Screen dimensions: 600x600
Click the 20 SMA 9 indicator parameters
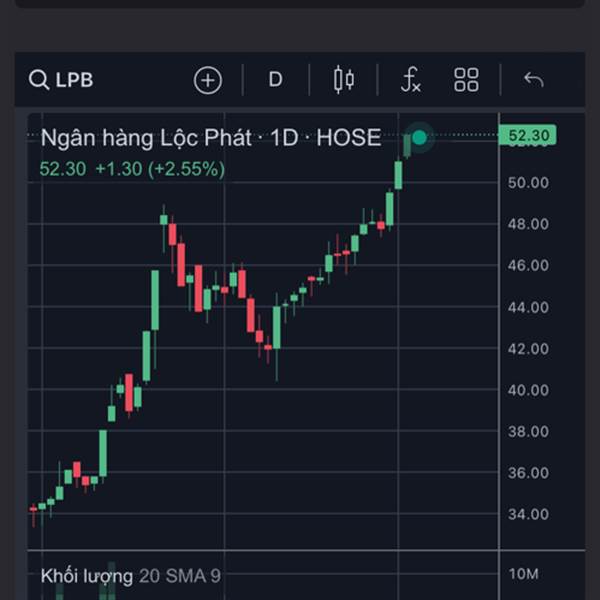tap(180, 576)
